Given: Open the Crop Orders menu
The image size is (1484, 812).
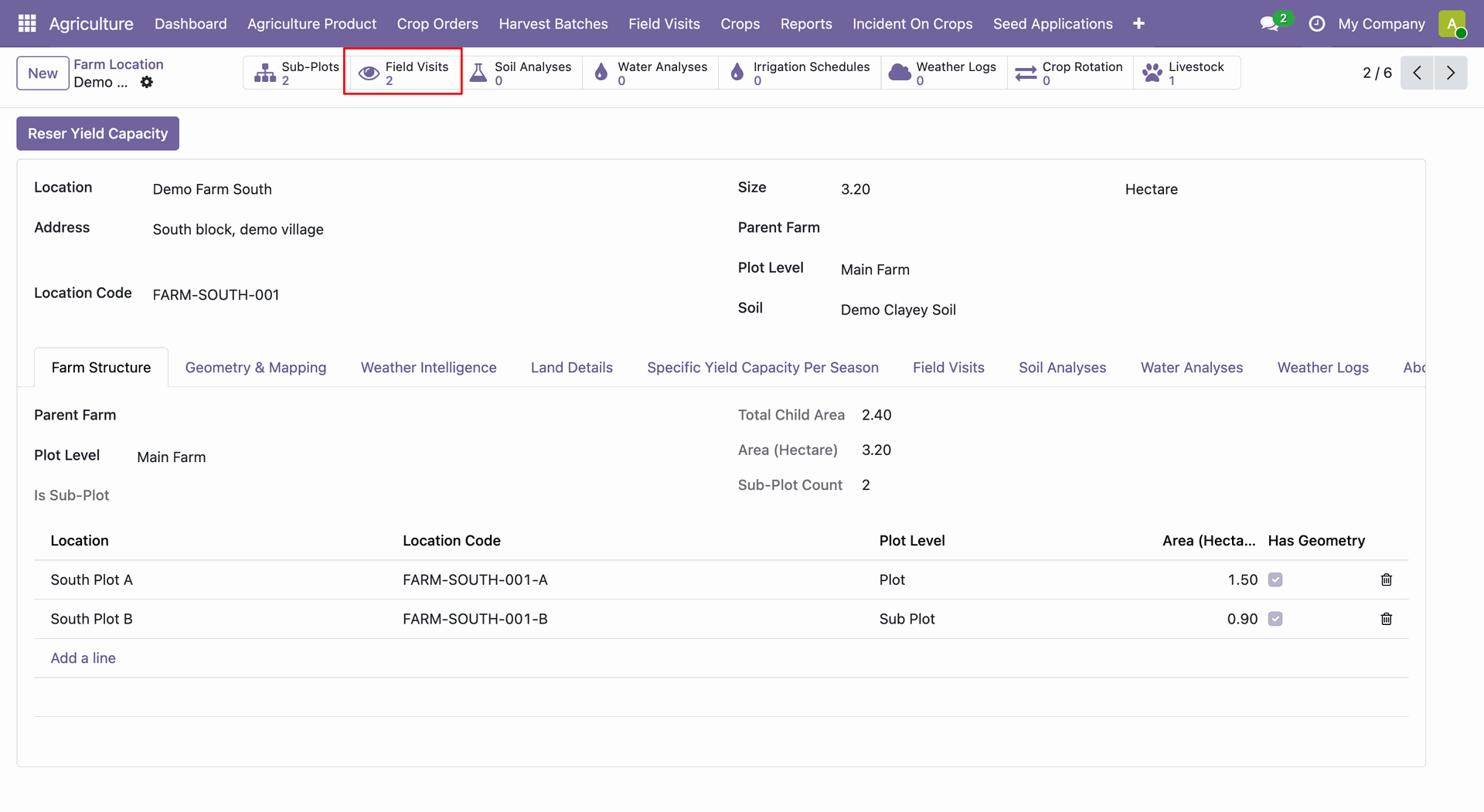Looking at the screenshot, I should click(437, 24).
